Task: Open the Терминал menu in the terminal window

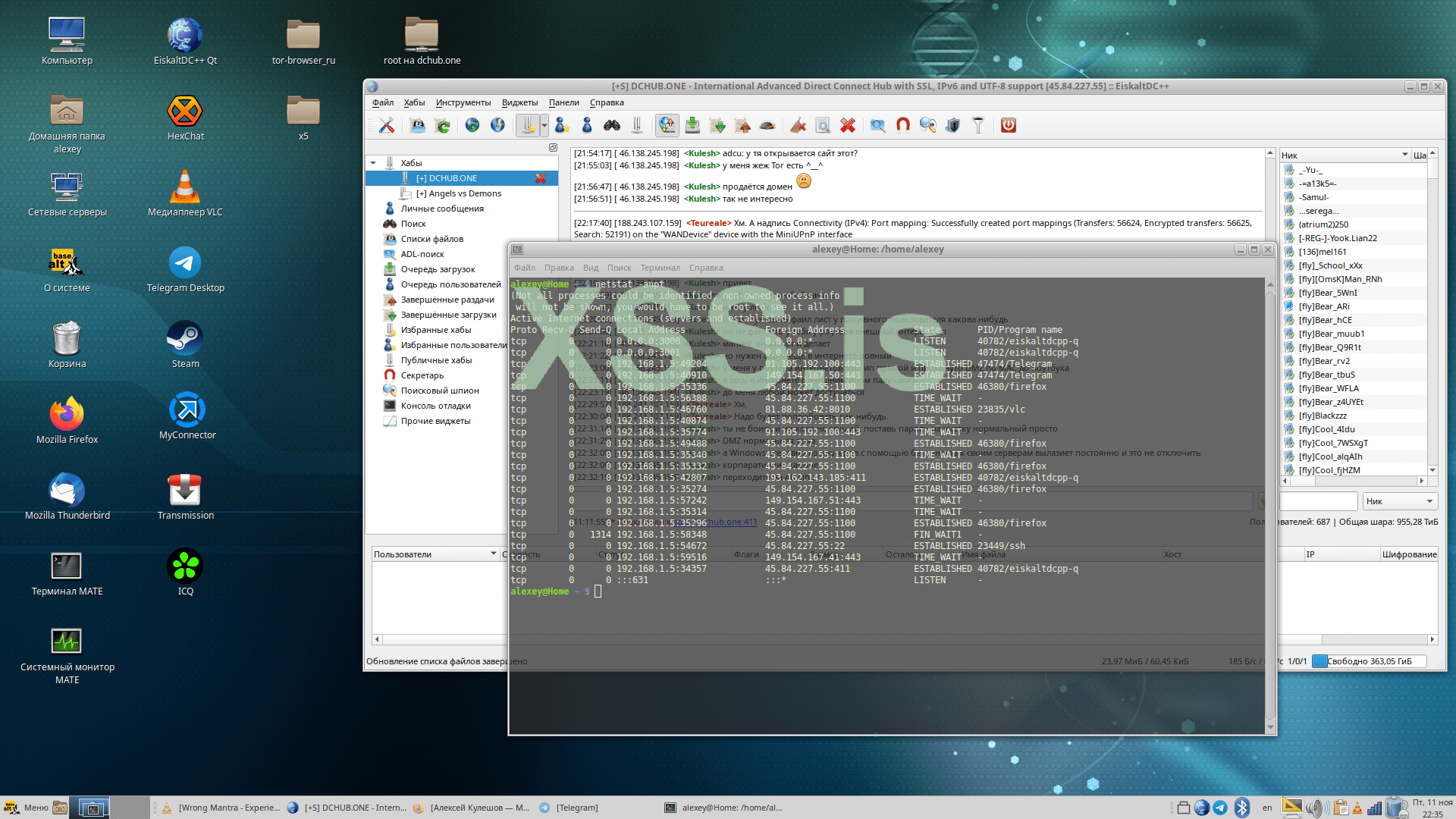Action: pyautogui.click(x=660, y=268)
